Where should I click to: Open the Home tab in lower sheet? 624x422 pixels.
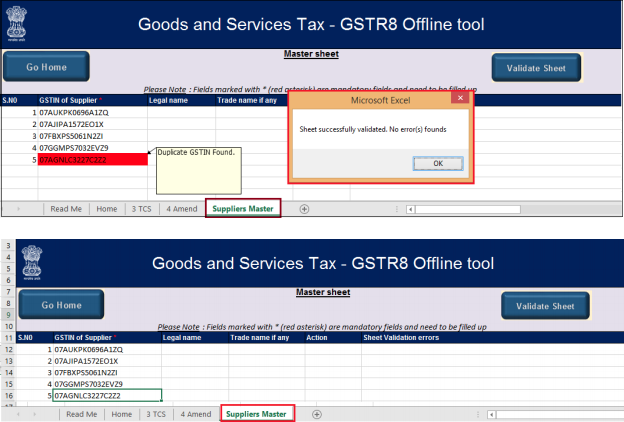point(122,414)
